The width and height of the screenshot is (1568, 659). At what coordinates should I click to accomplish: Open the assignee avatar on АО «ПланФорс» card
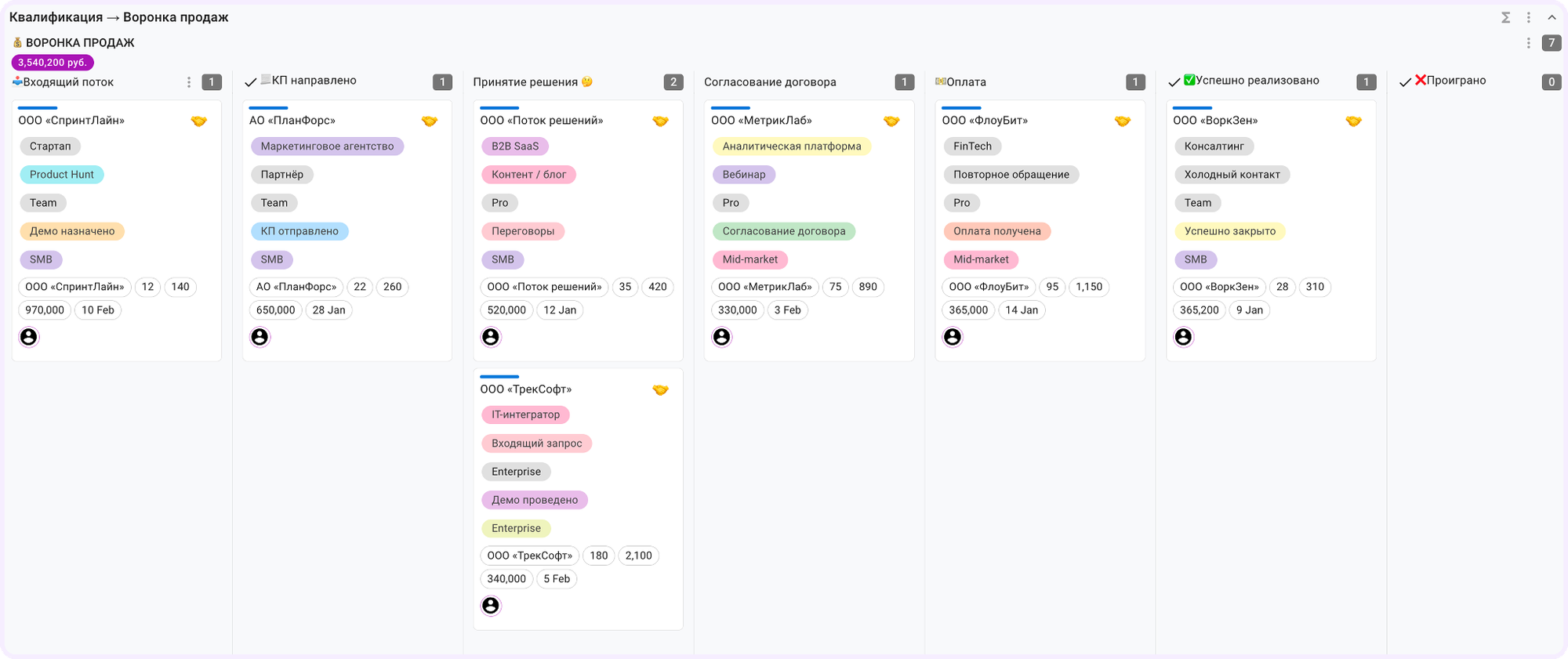(260, 336)
